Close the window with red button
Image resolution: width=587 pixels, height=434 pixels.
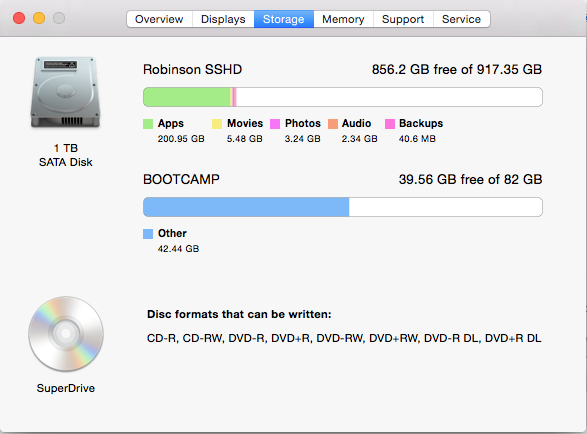coord(19,18)
